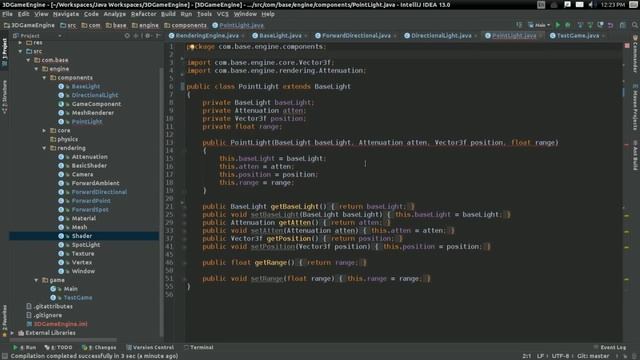640x360 pixels.
Task: Open the Refactor menu
Action: tap(143, 14)
